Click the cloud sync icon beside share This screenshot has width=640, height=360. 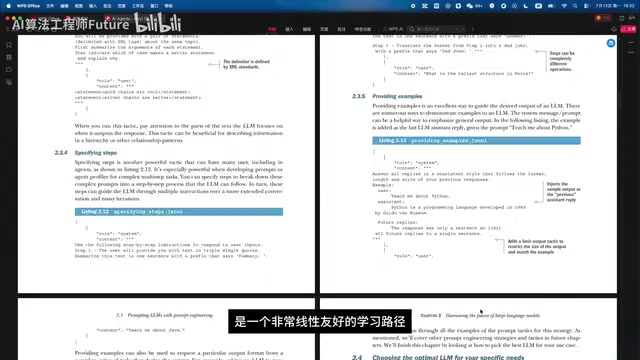point(613,29)
